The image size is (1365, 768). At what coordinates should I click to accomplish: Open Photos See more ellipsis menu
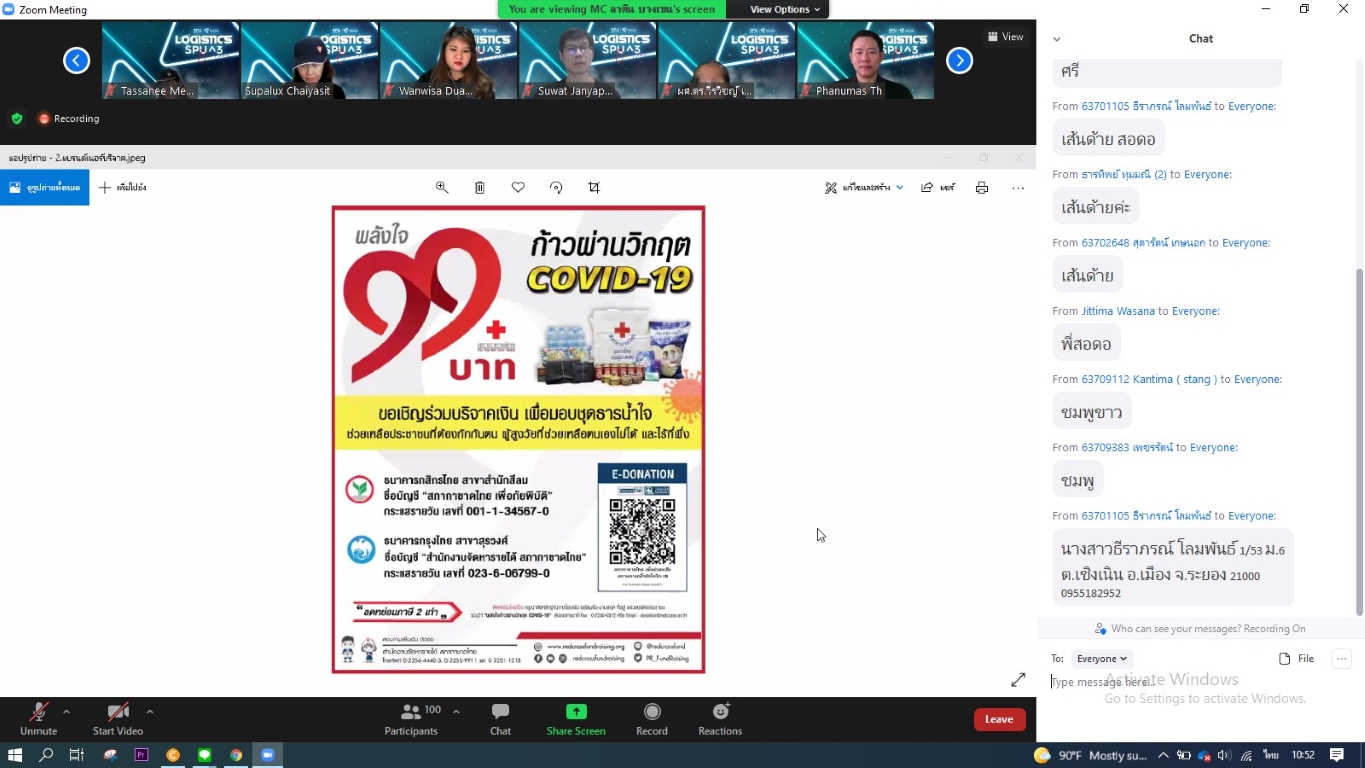(1018, 187)
